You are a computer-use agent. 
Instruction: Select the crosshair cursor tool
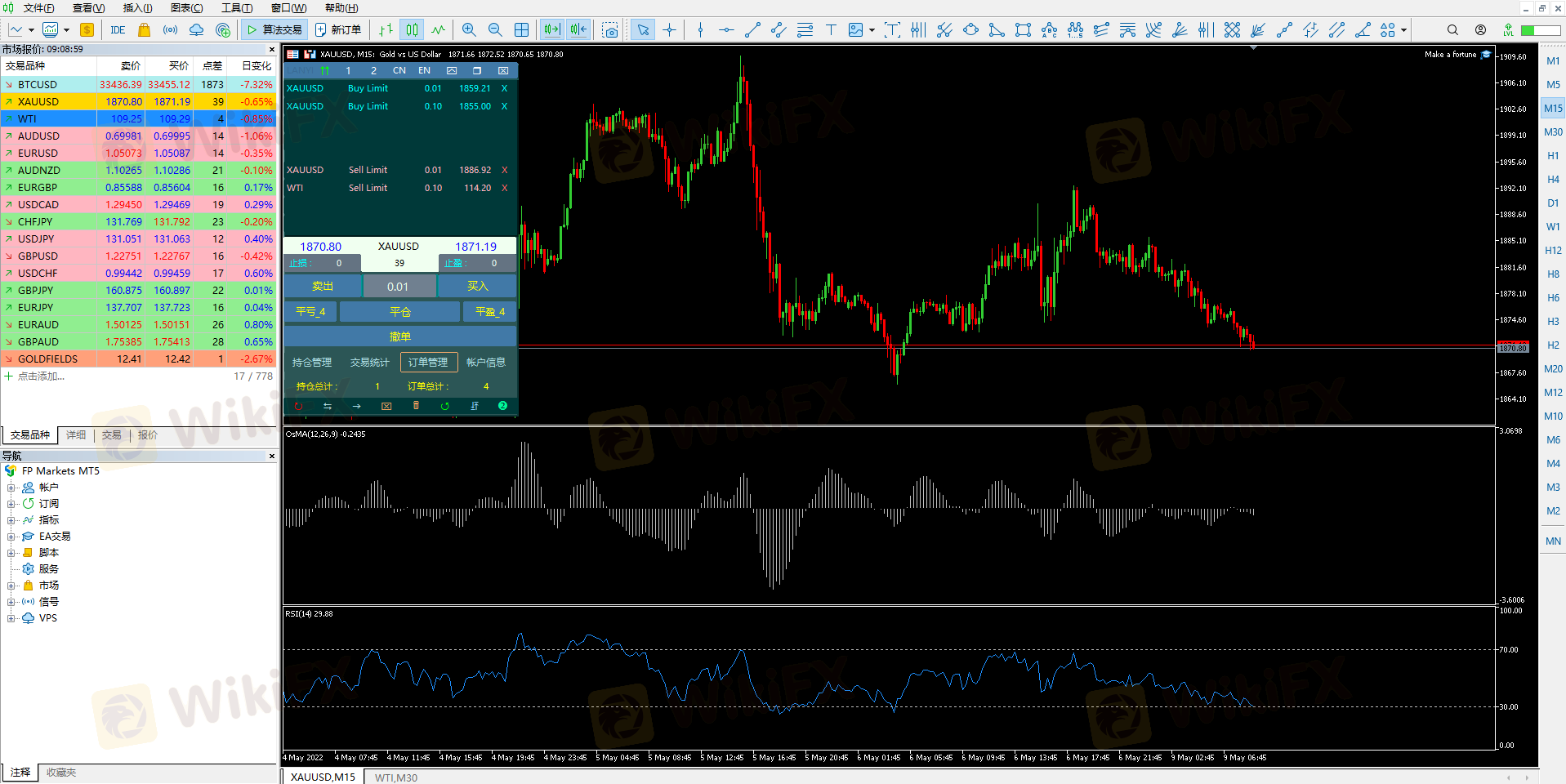pyautogui.click(x=670, y=30)
